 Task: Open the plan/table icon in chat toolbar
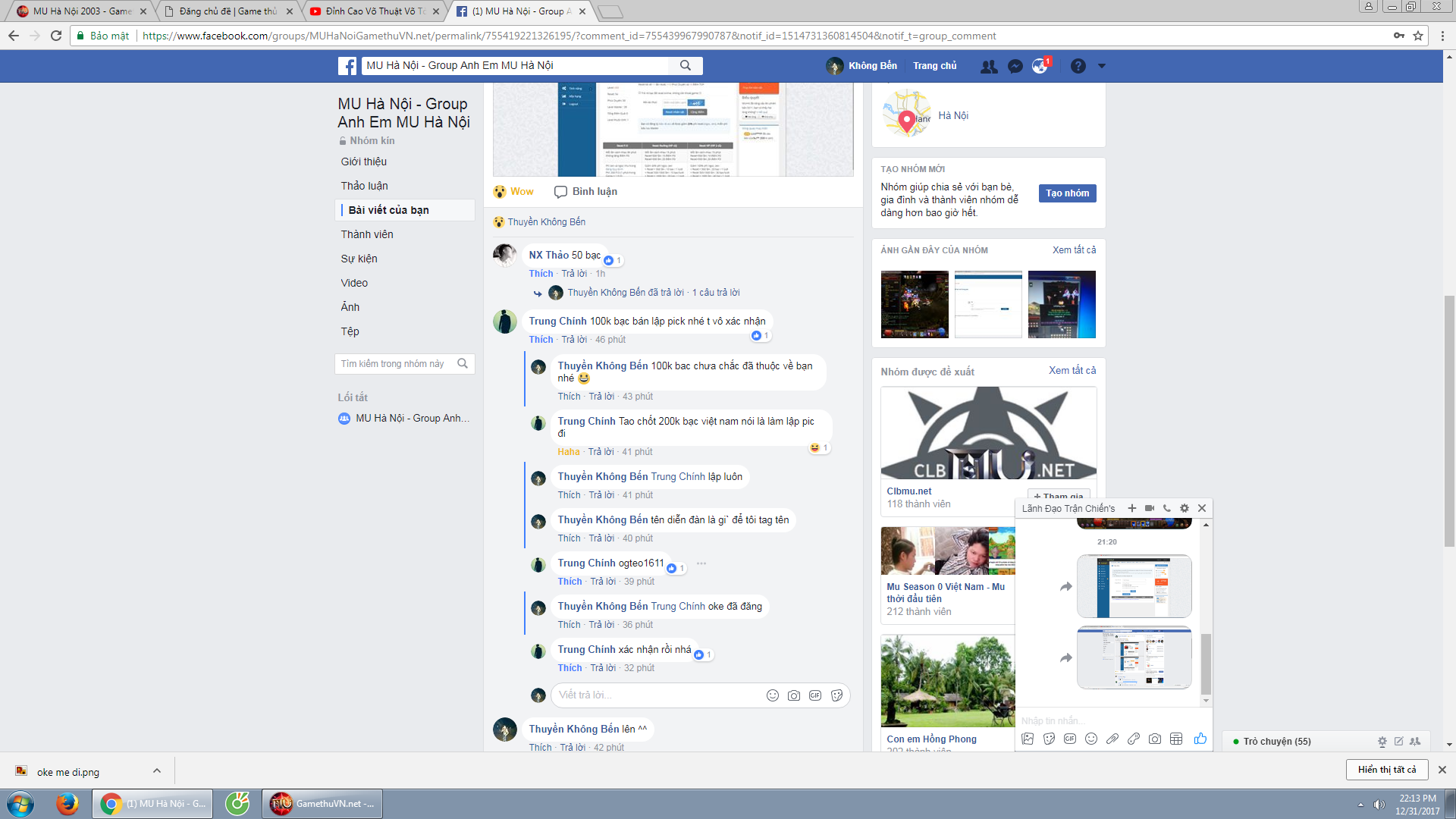point(1176,739)
